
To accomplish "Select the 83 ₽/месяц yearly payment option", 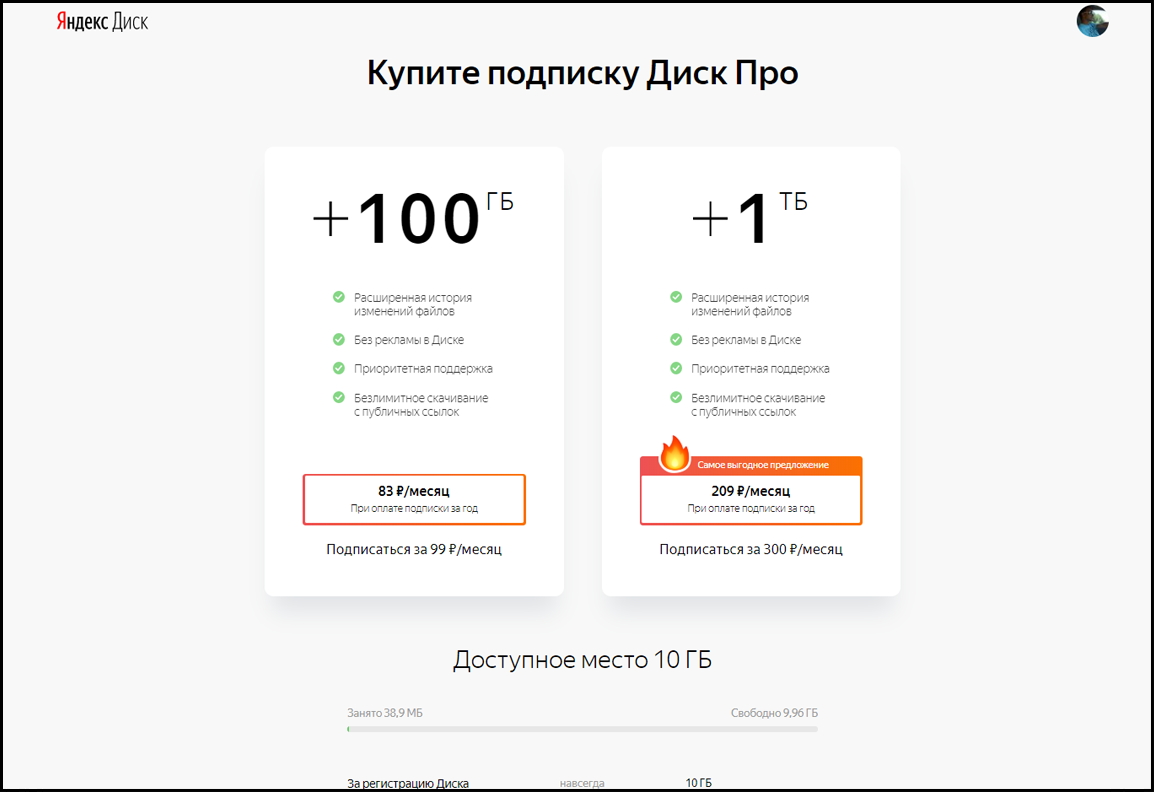I will tap(414, 498).
